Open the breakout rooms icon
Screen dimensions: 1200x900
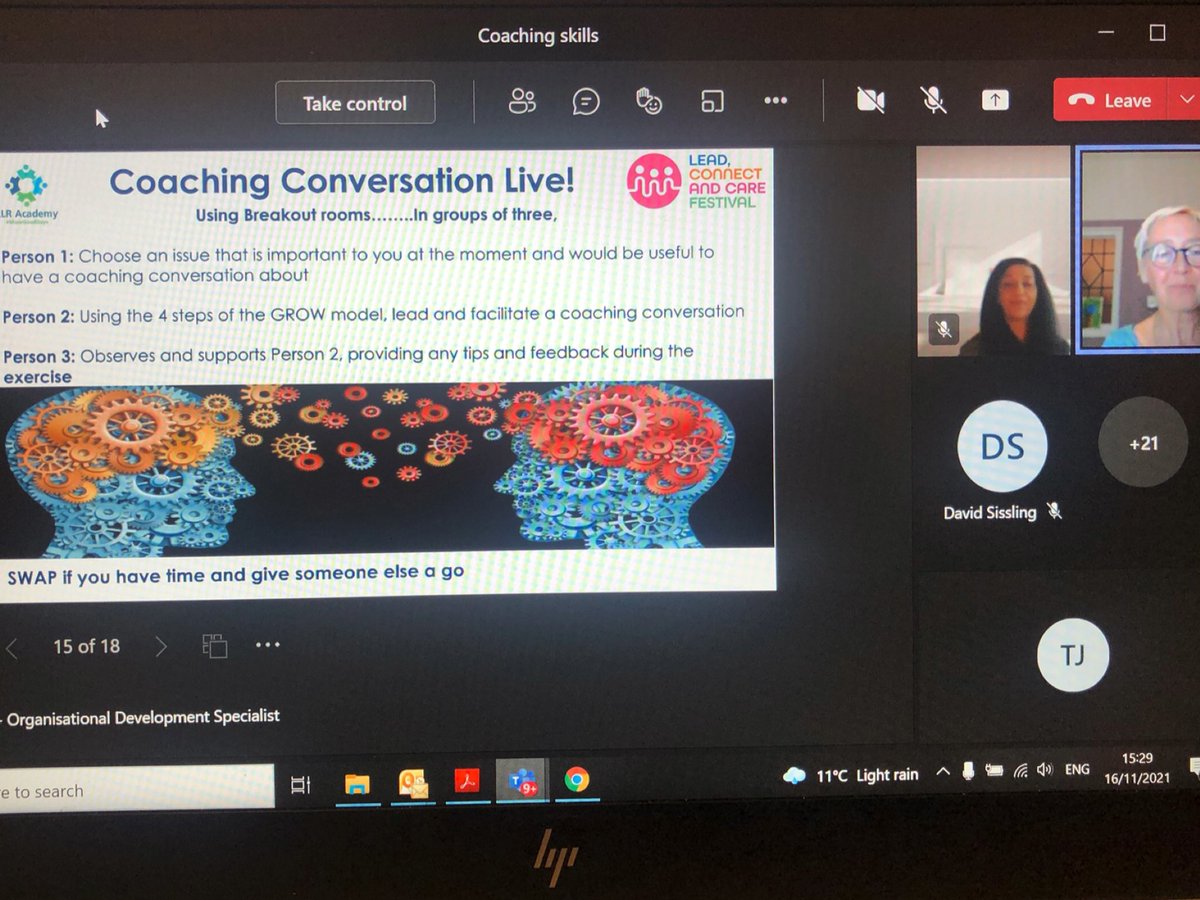coord(712,101)
